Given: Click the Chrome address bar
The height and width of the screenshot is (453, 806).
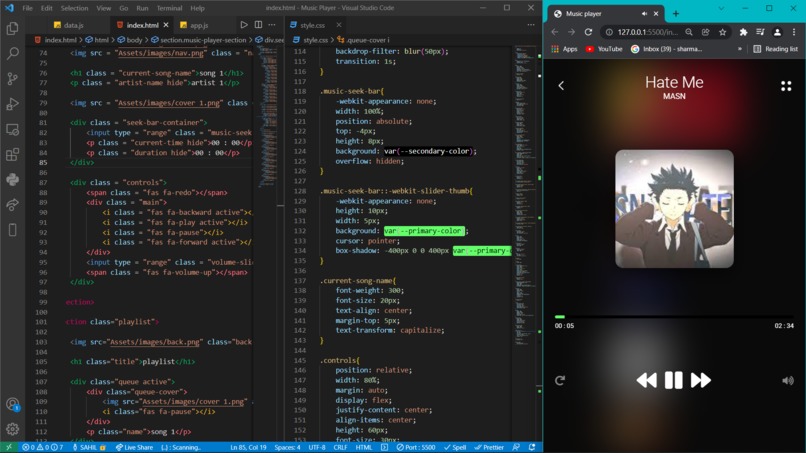Looking at the screenshot, I should pyautogui.click(x=648, y=32).
